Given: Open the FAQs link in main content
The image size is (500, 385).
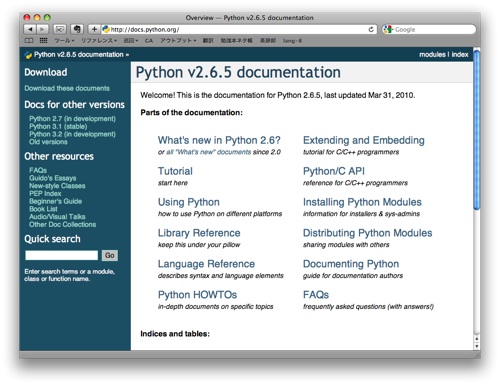Looking at the screenshot, I should pyautogui.click(x=316, y=295).
